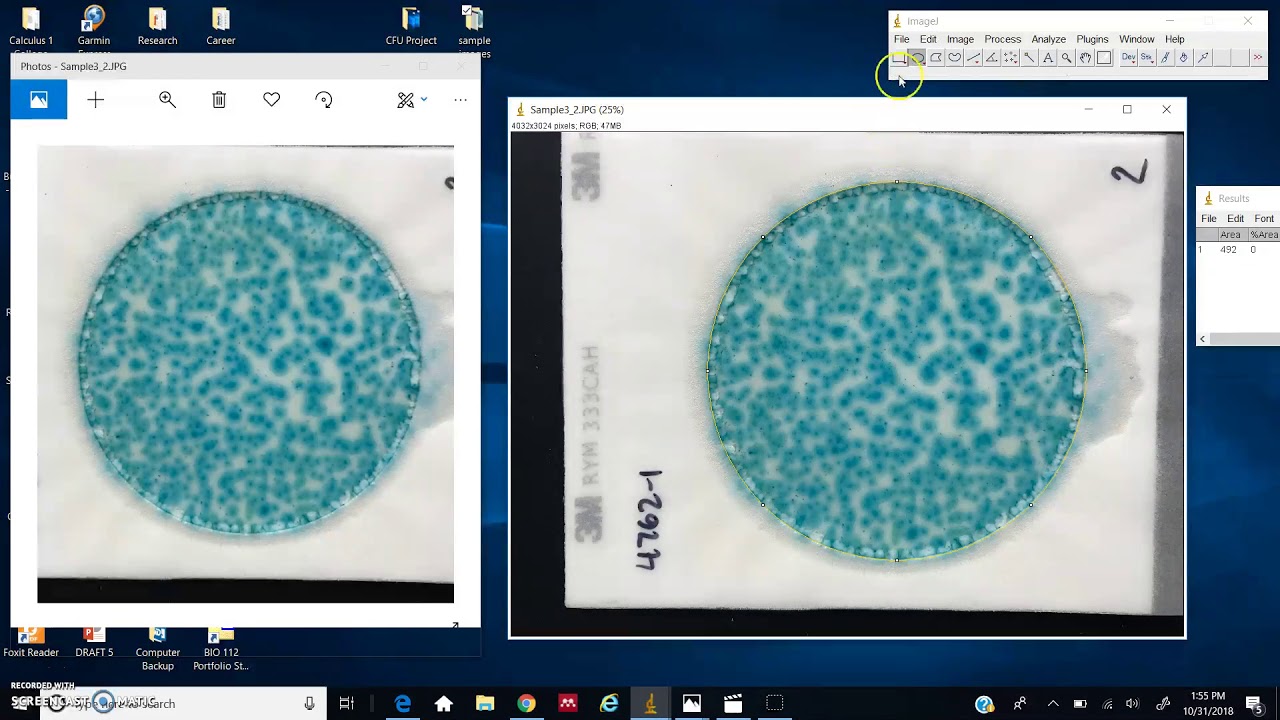
Task: Open the ImageJ Help menu
Action: [1174, 39]
